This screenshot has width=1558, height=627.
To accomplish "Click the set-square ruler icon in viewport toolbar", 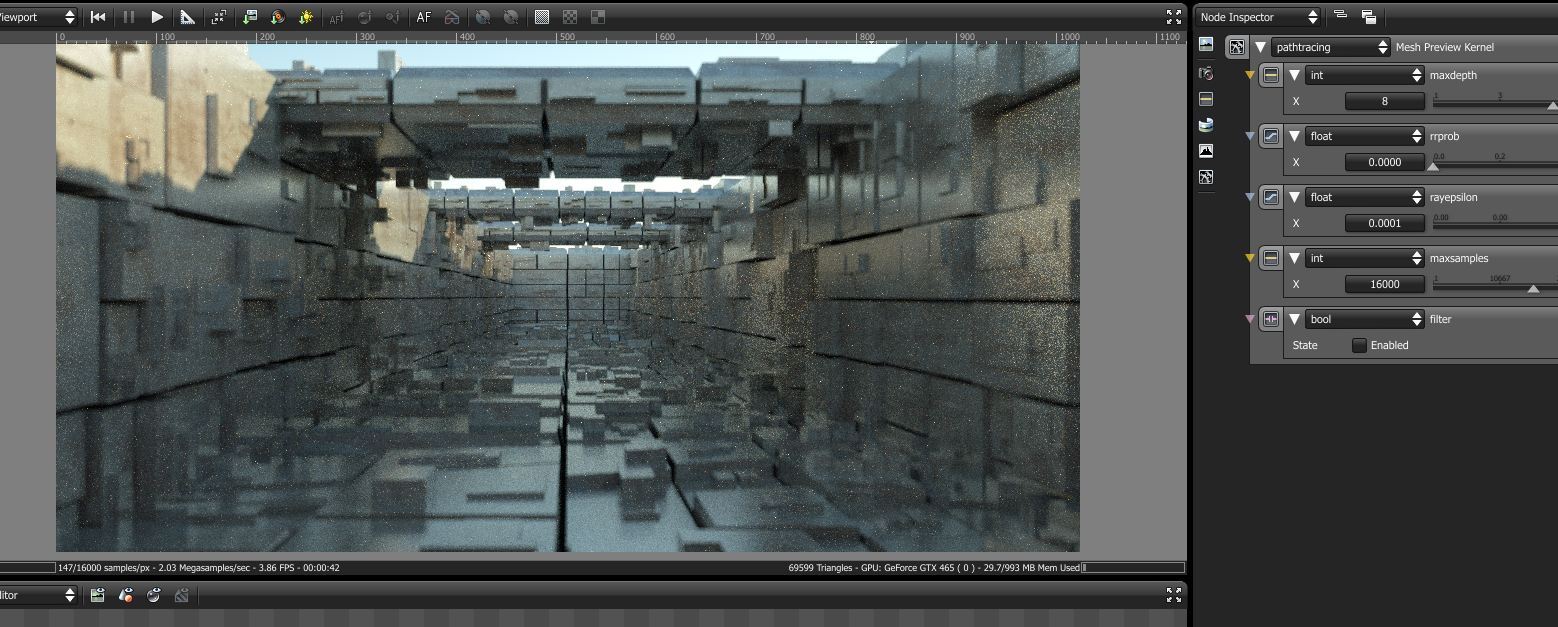I will (x=187, y=17).
